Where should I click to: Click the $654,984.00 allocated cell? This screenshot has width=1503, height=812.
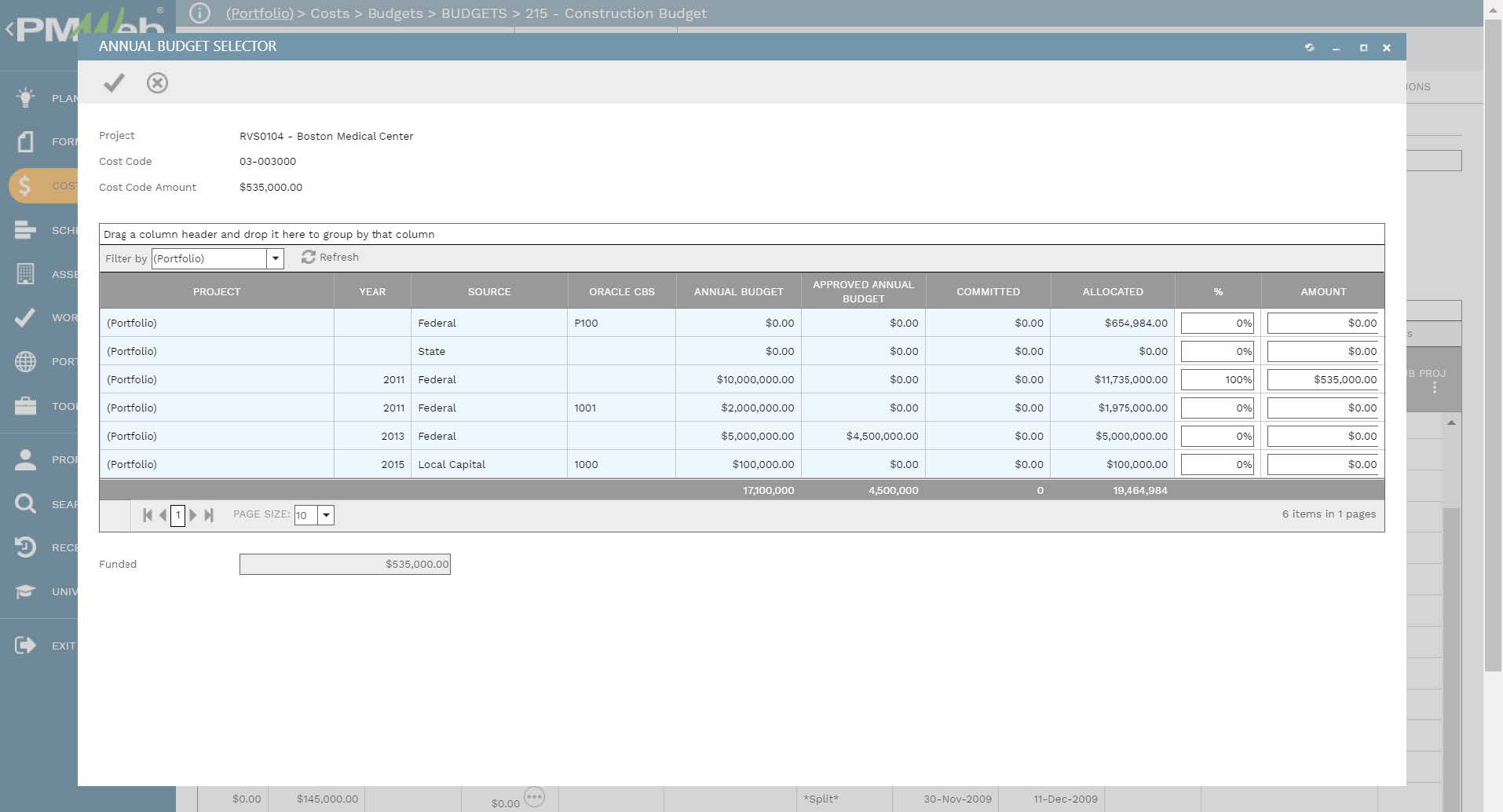(1113, 323)
